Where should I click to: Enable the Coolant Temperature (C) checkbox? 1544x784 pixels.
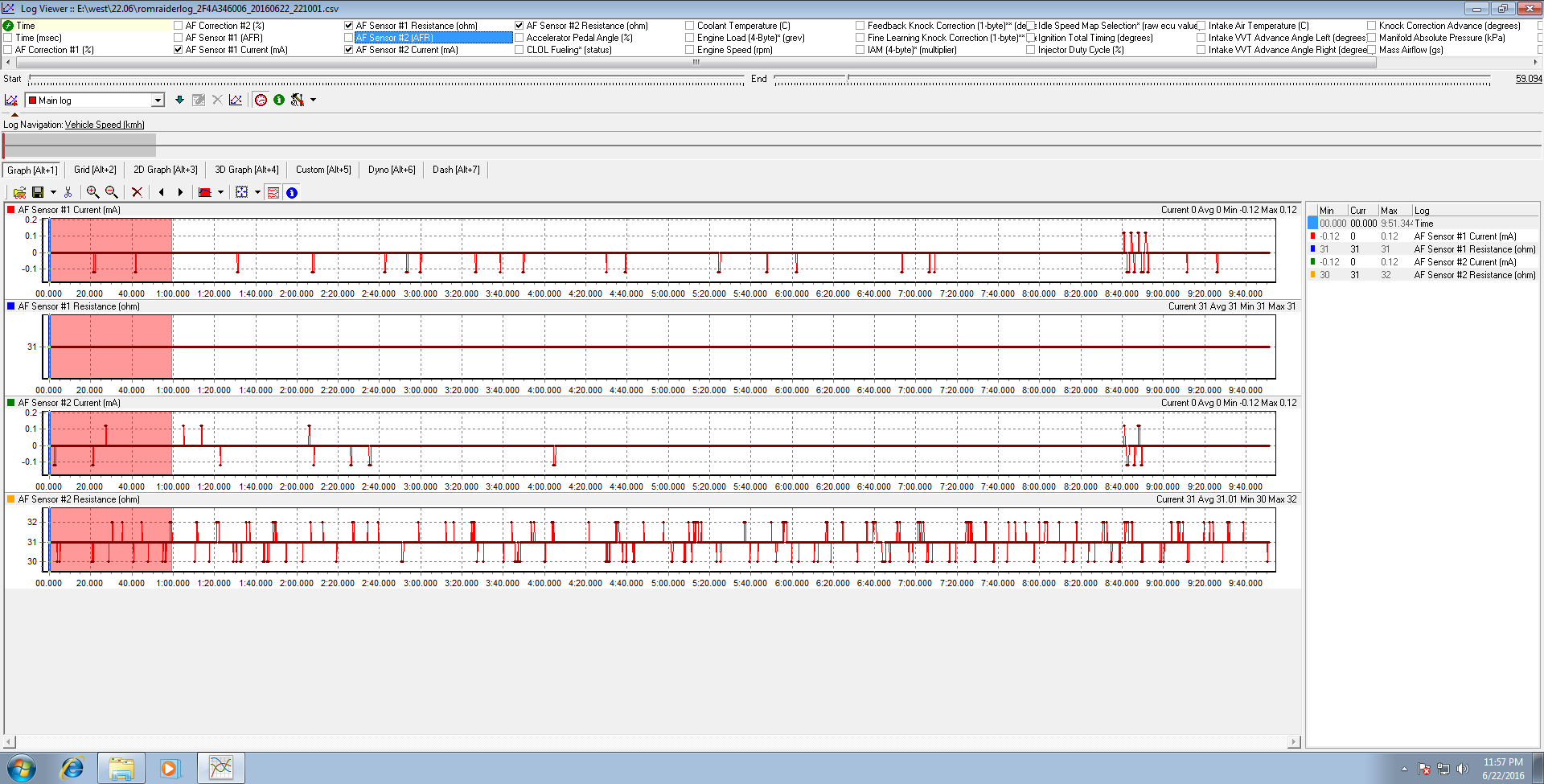[x=690, y=26]
